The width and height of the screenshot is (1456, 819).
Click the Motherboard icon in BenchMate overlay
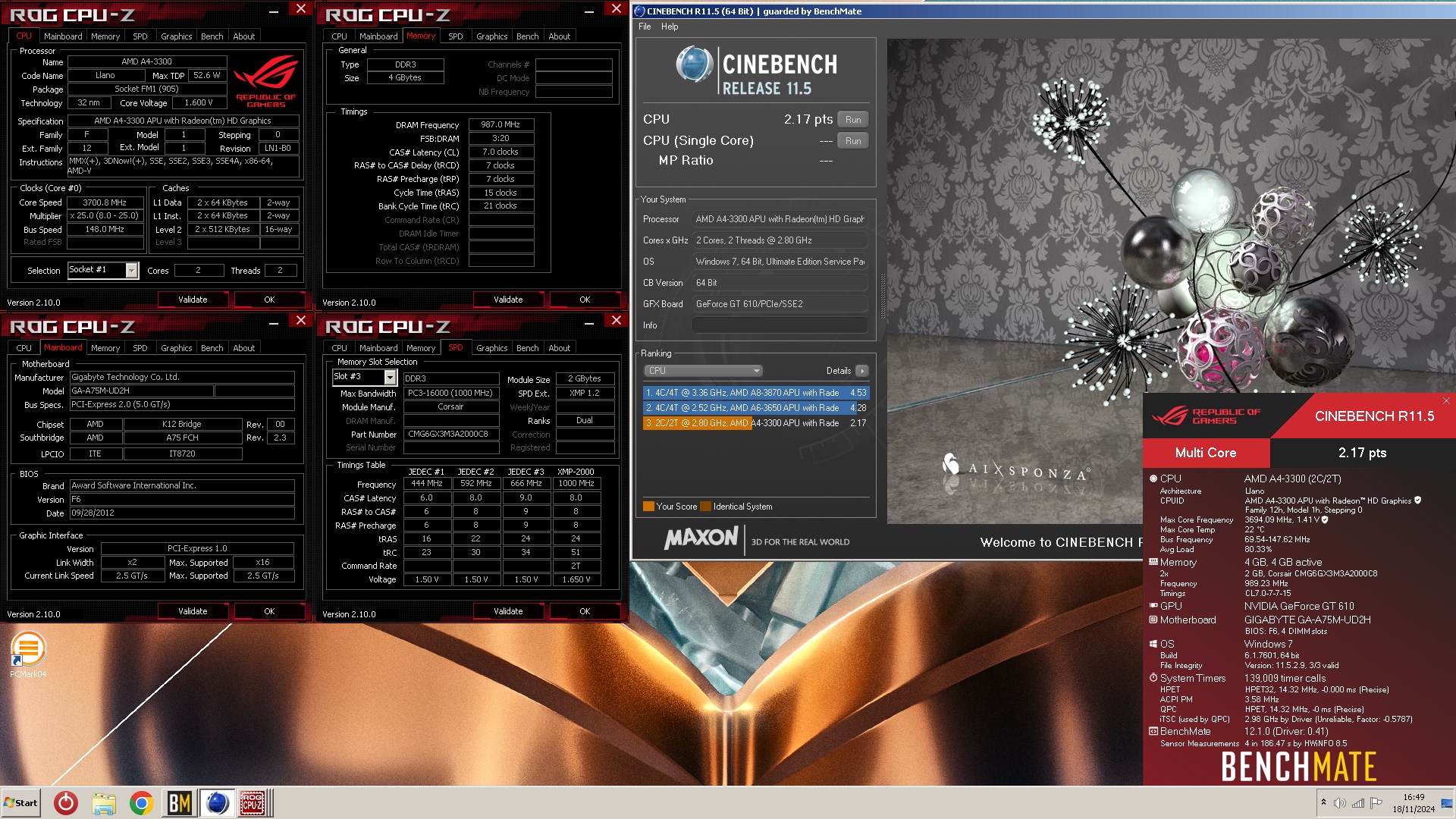[1153, 620]
